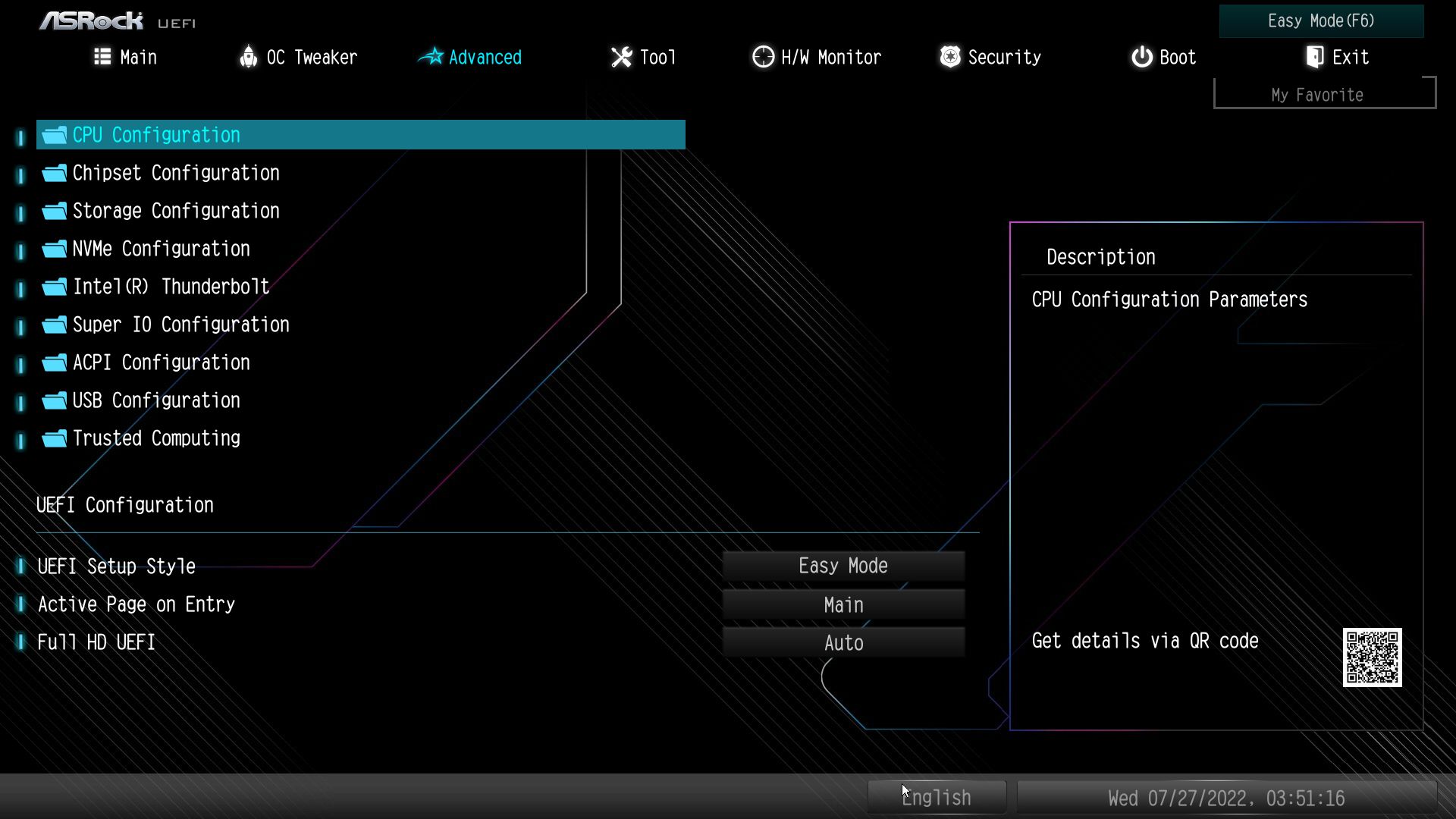Viewport: 1456px width, 819px height.
Task: Open the NVMe Configuration folder icon
Action: coord(55,249)
